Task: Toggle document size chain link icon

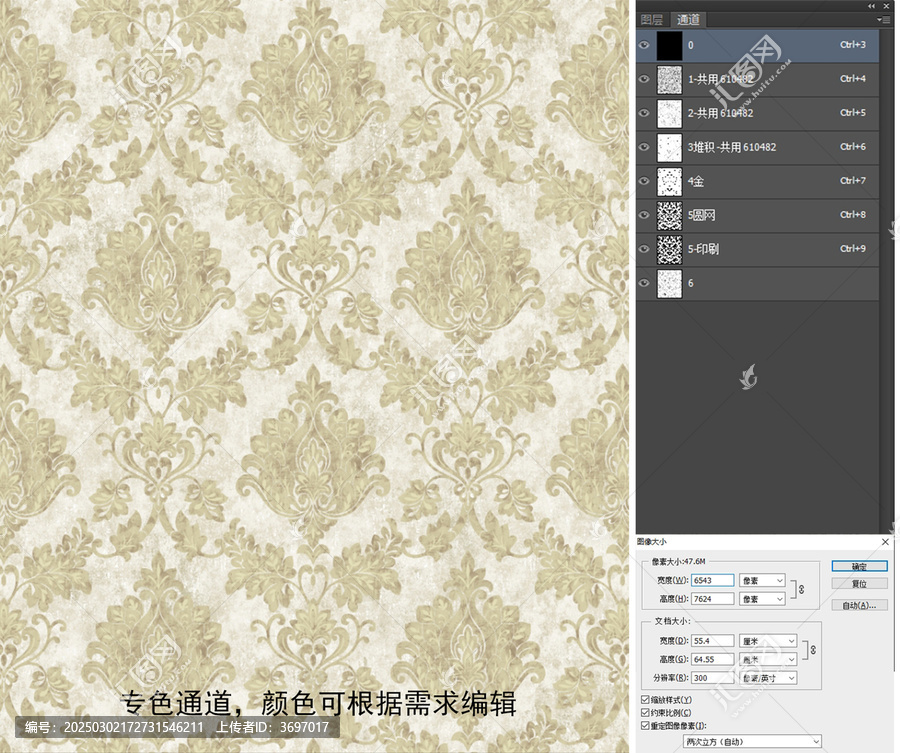Action: (x=813, y=650)
